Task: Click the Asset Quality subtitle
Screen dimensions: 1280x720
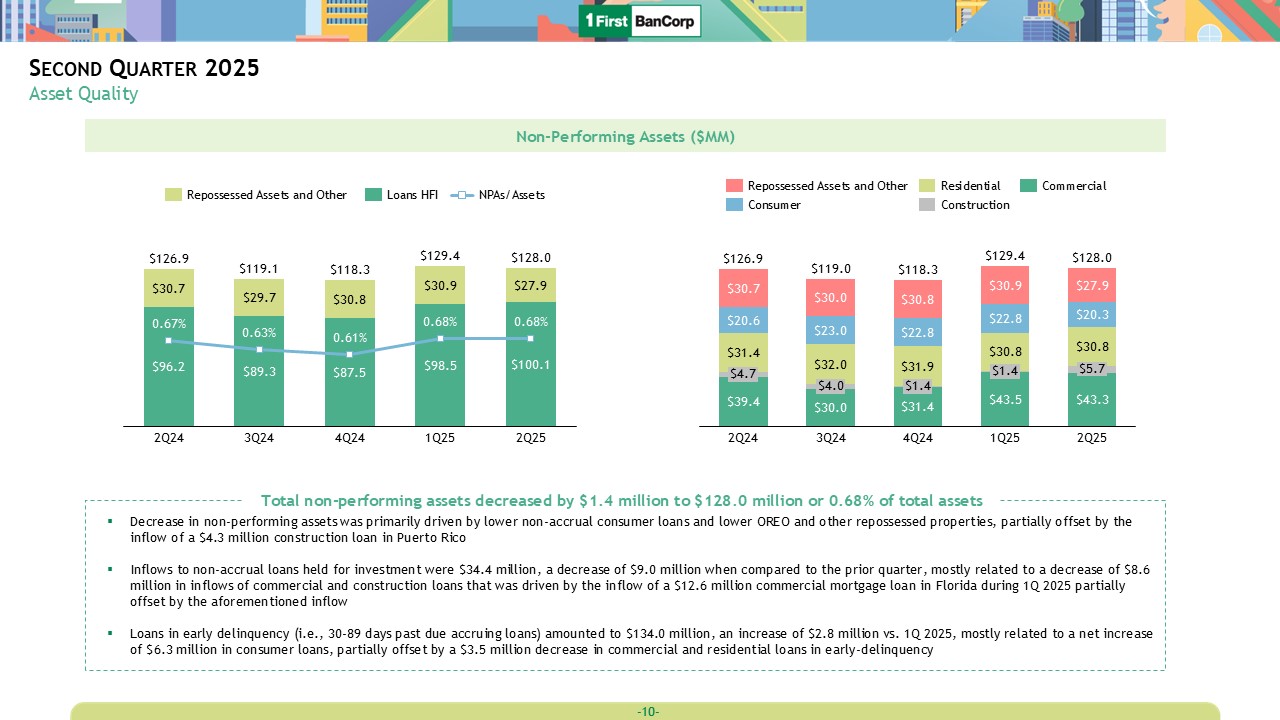Action: coord(83,94)
